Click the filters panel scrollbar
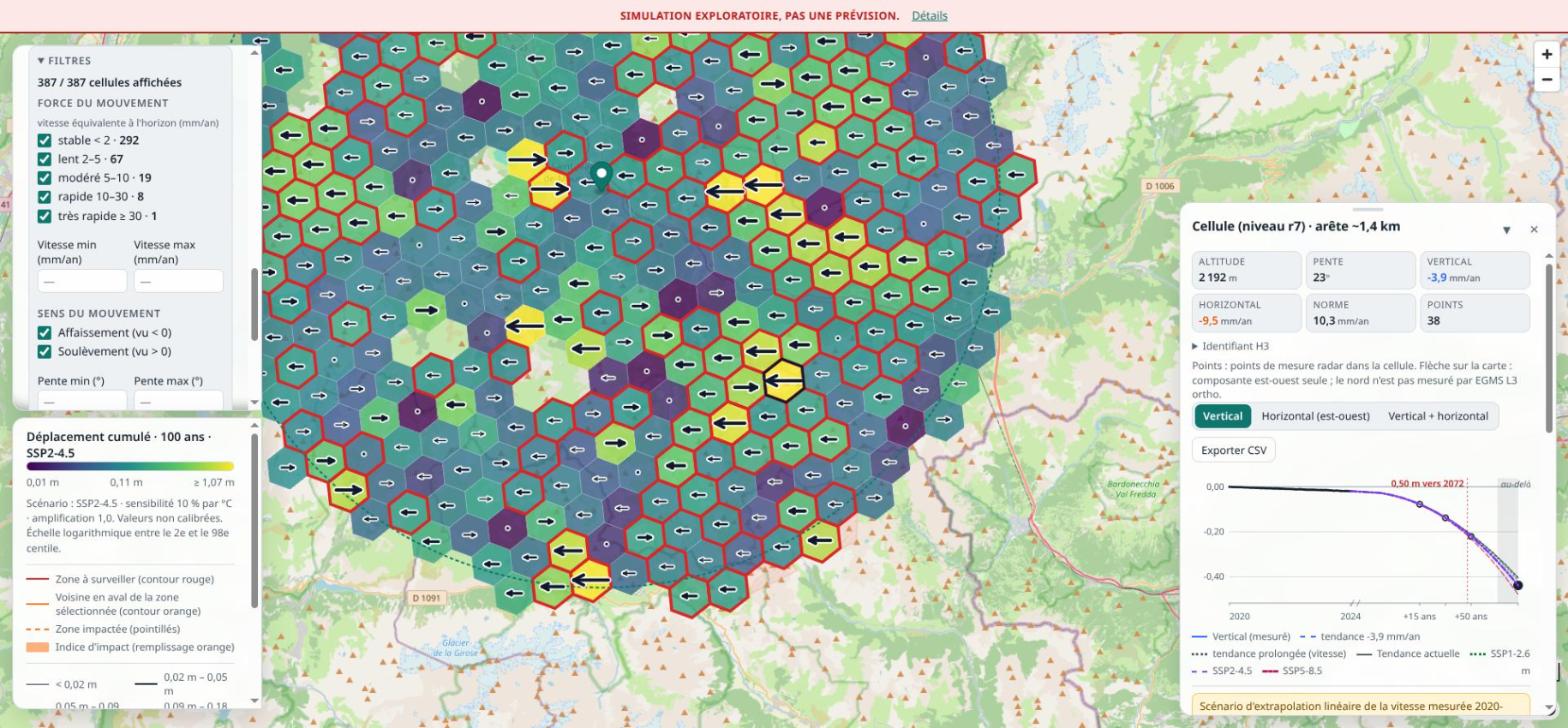Image resolution: width=1568 pixels, height=728 pixels. [254, 304]
